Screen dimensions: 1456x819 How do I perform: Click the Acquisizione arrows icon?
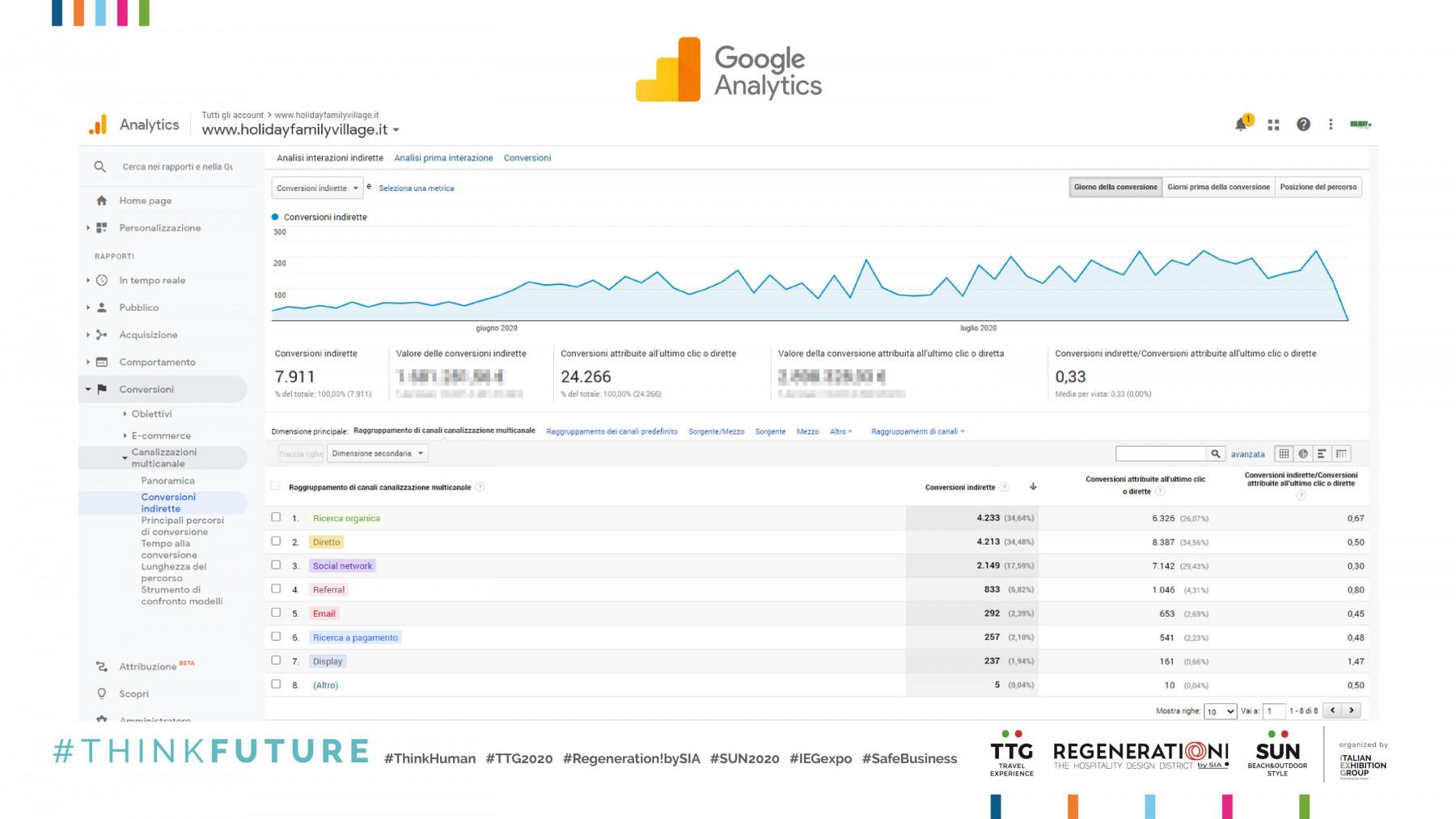pos(101,334)
